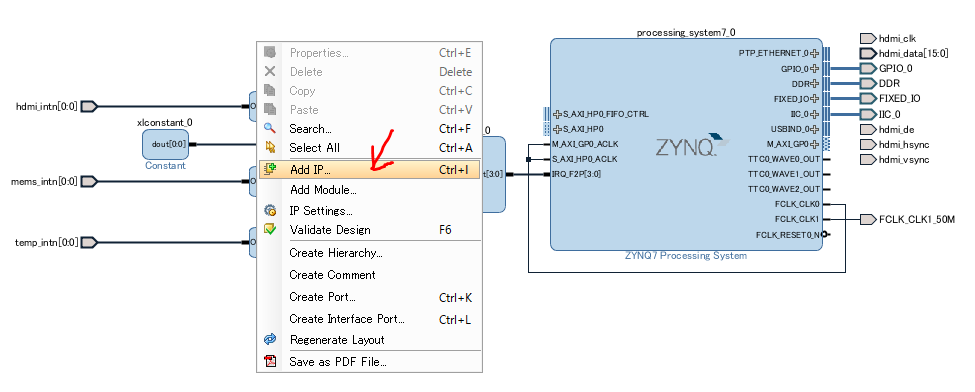Click the Save as PDF File icon

point(270,362)
